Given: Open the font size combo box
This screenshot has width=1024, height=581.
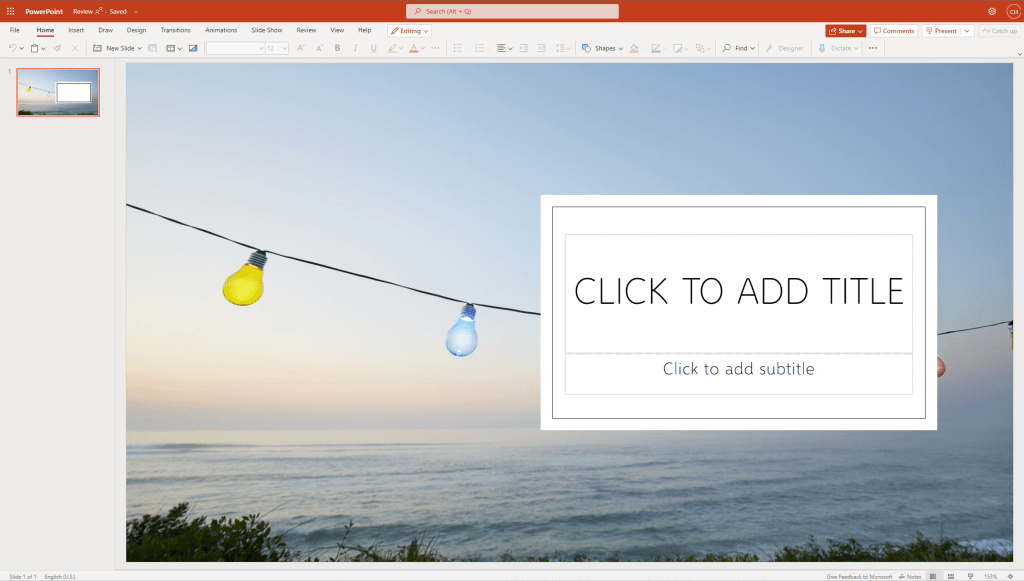Looking at the screenshot, I should coord(277,48).
